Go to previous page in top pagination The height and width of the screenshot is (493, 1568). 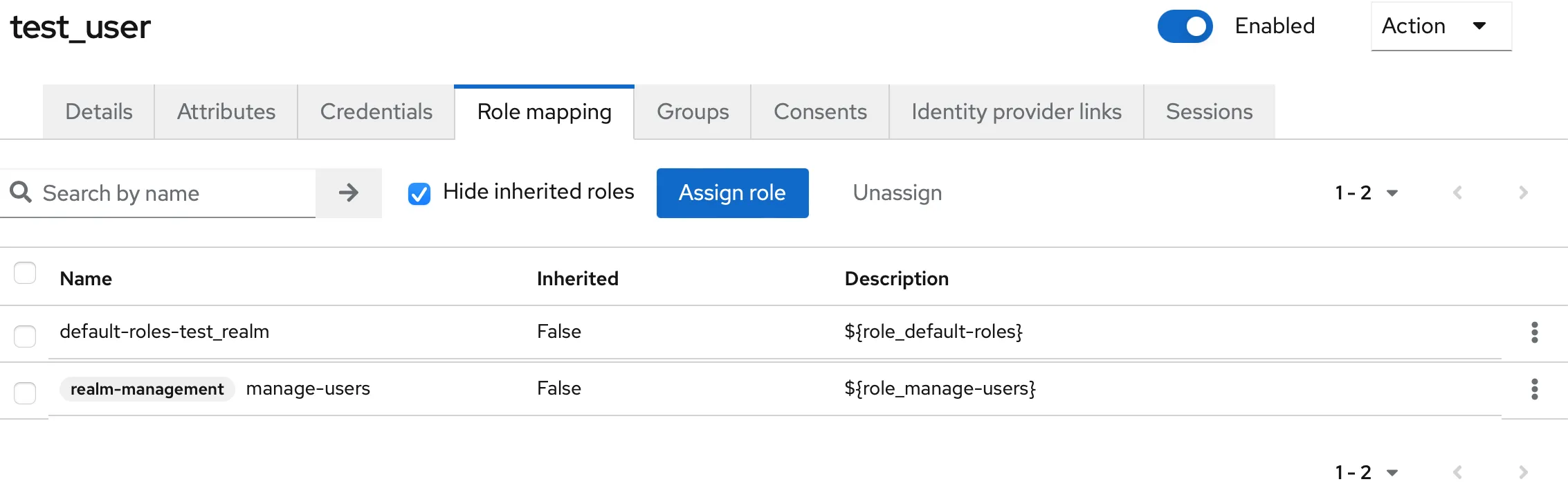tap(1457, 192)
